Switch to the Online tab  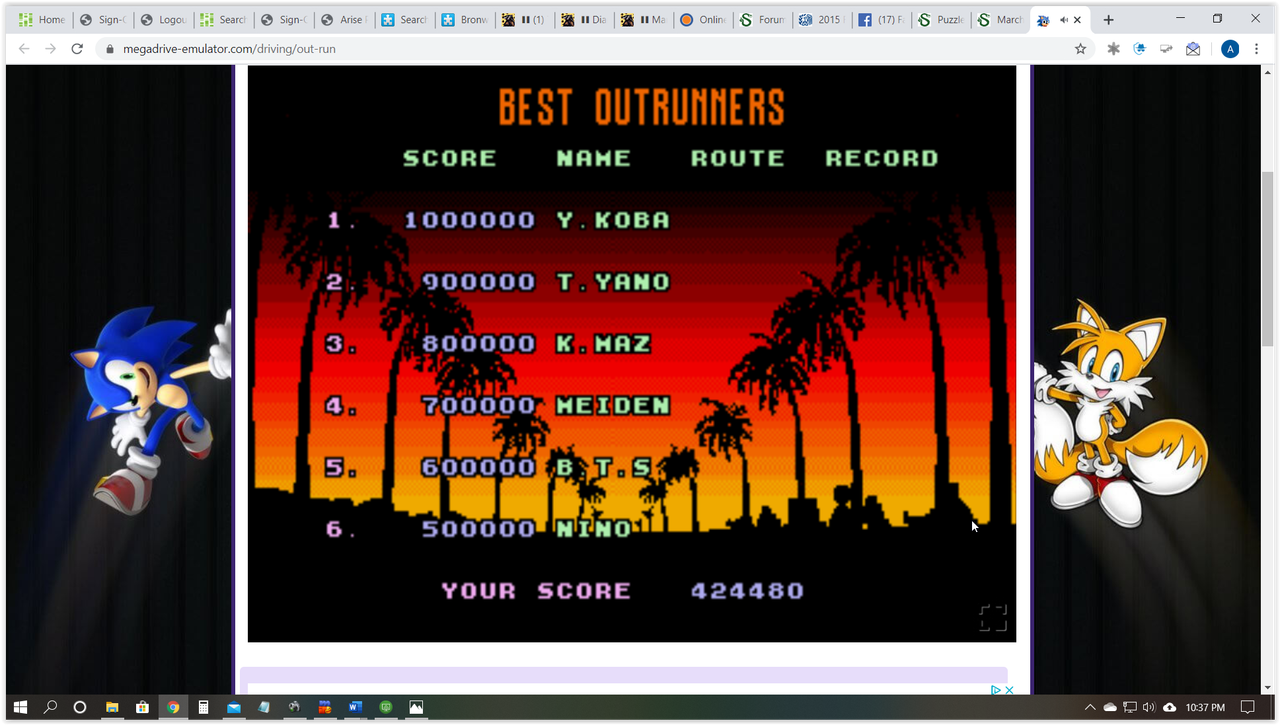702,20
